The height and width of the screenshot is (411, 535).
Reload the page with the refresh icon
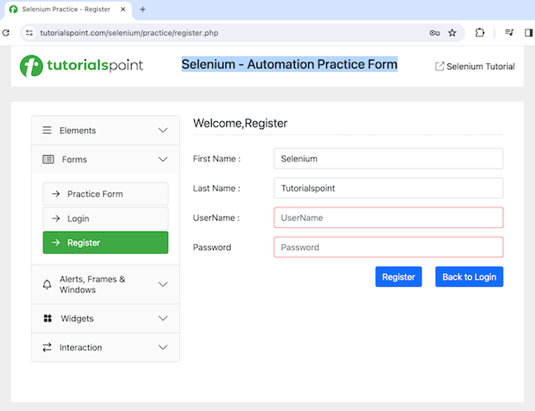6,33
